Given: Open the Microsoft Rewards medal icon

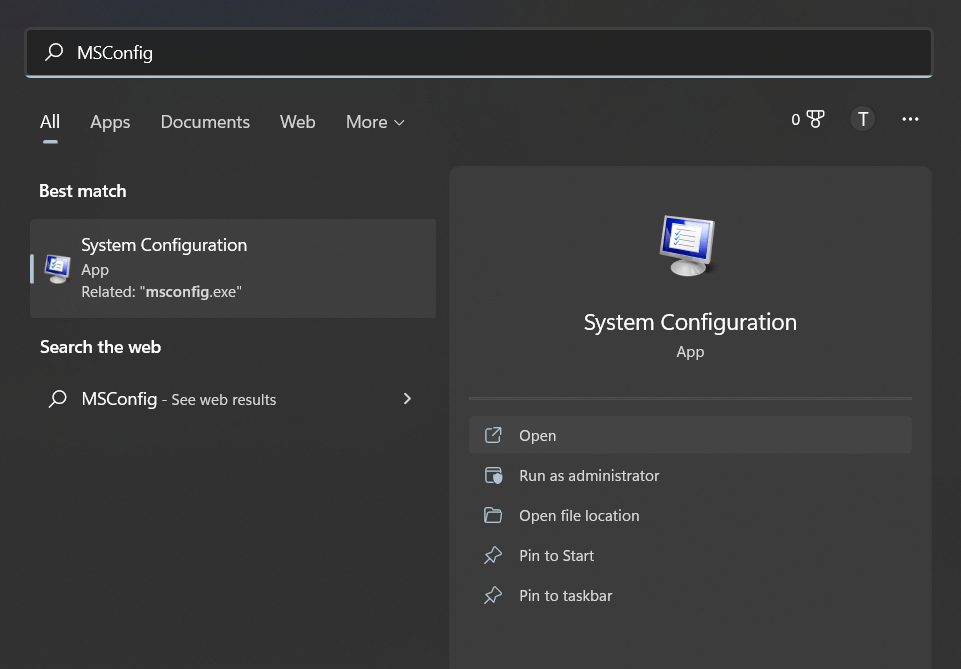Looking at the screenshot, I should coord(815,119).
